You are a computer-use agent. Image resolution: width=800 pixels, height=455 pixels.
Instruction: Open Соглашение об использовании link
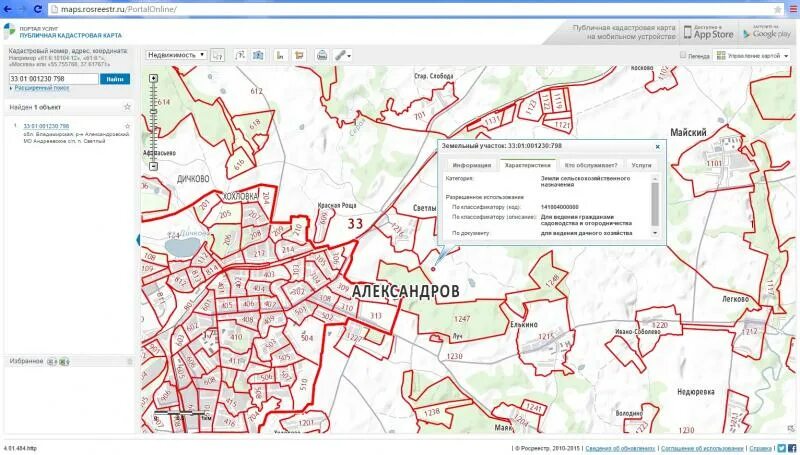[x=702, y=448]
